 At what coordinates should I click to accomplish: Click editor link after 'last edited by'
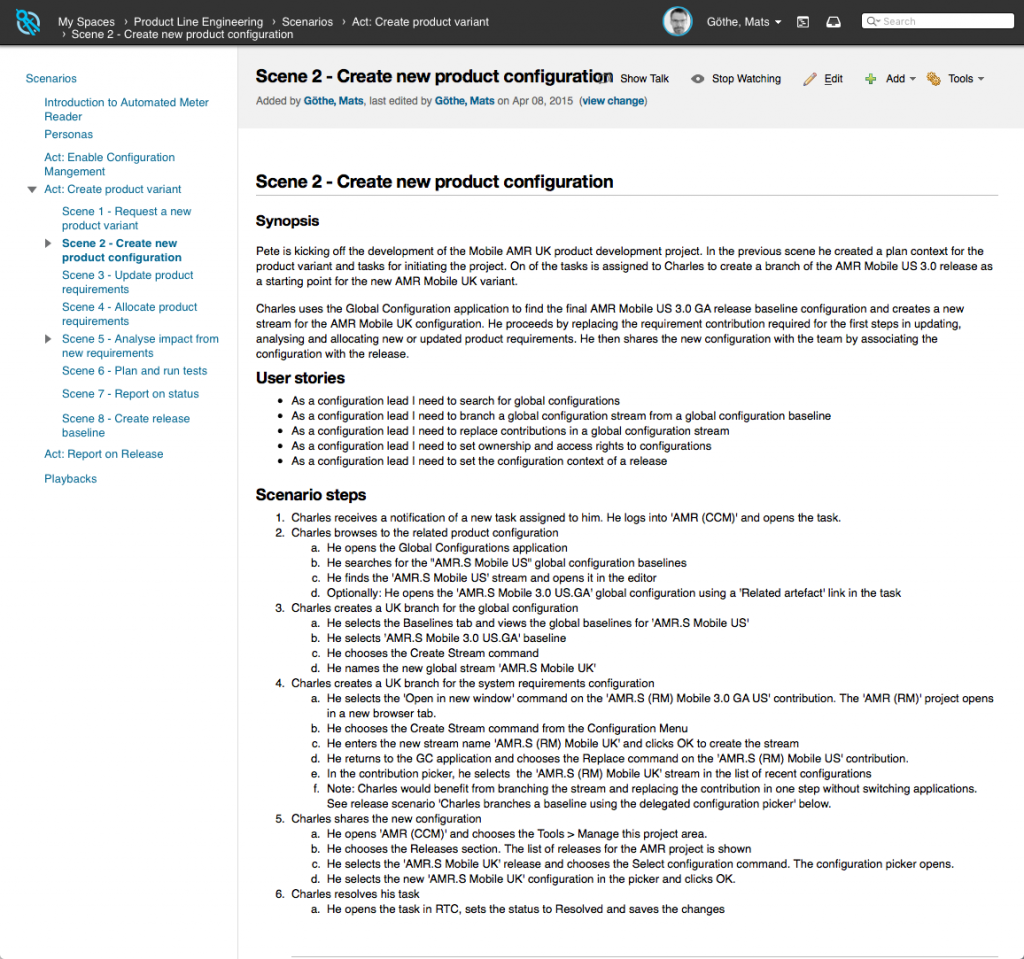(464, 101)
